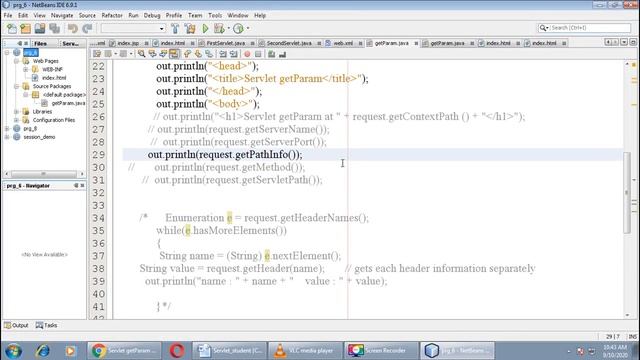Screen dimensions: 640x360
Task: Start macro recording with the red circle
Action: coord(247,54)
